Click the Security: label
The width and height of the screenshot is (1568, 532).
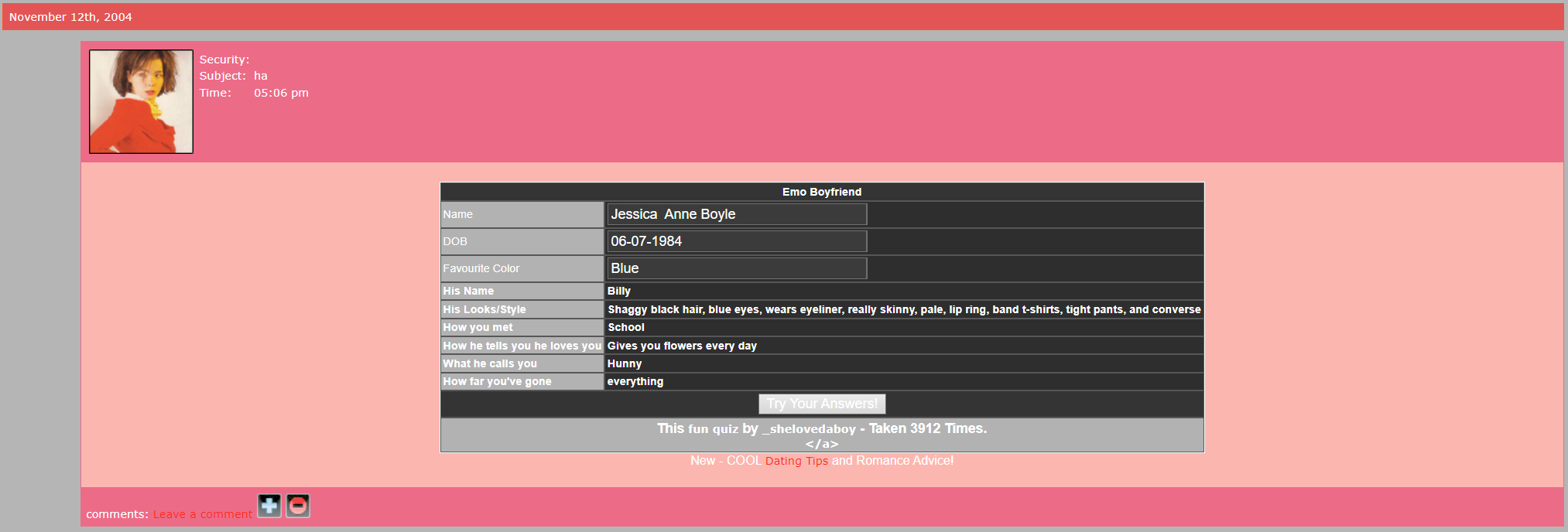[224, 60]
